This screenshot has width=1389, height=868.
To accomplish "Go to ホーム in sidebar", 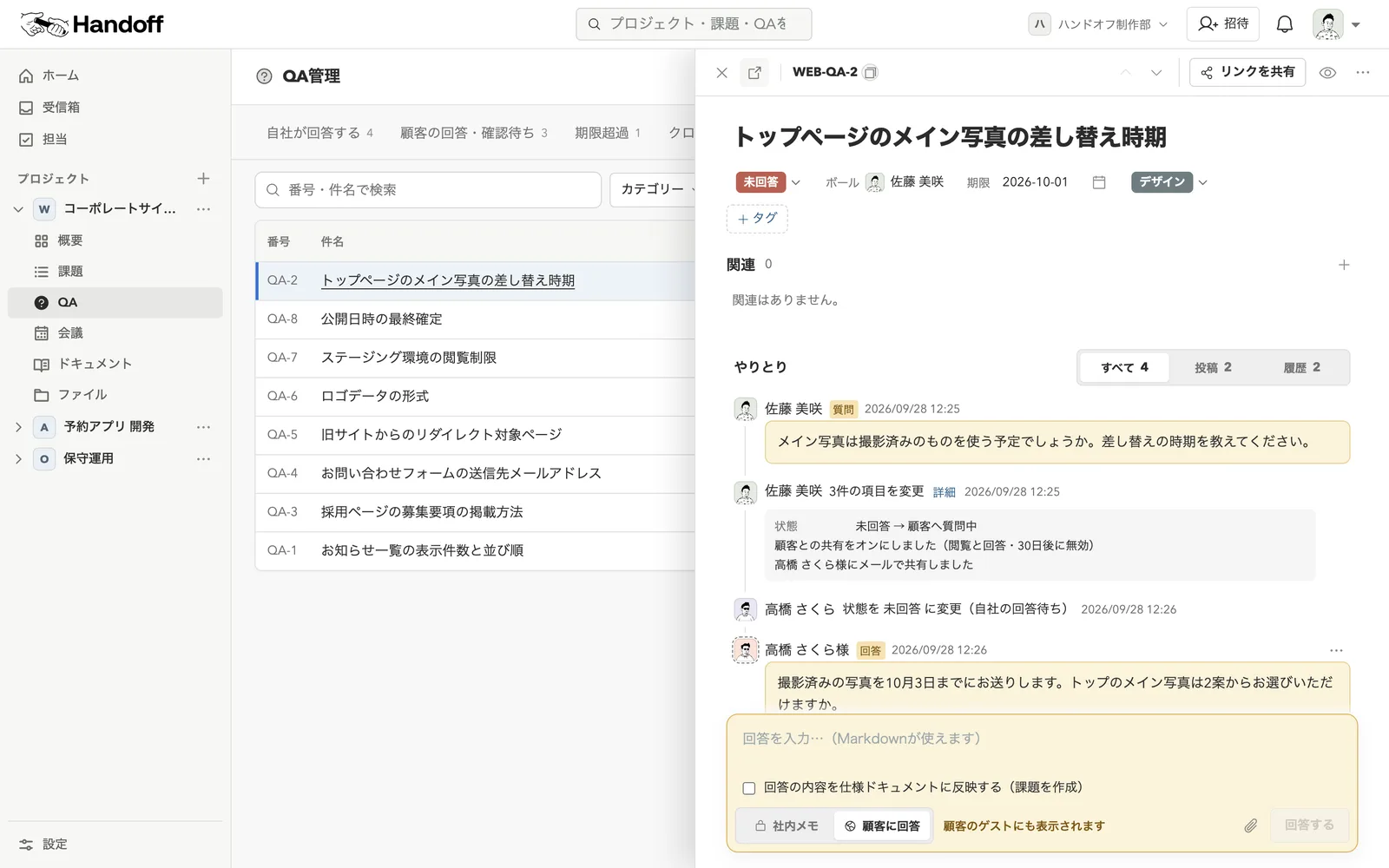I will point(115,76).
